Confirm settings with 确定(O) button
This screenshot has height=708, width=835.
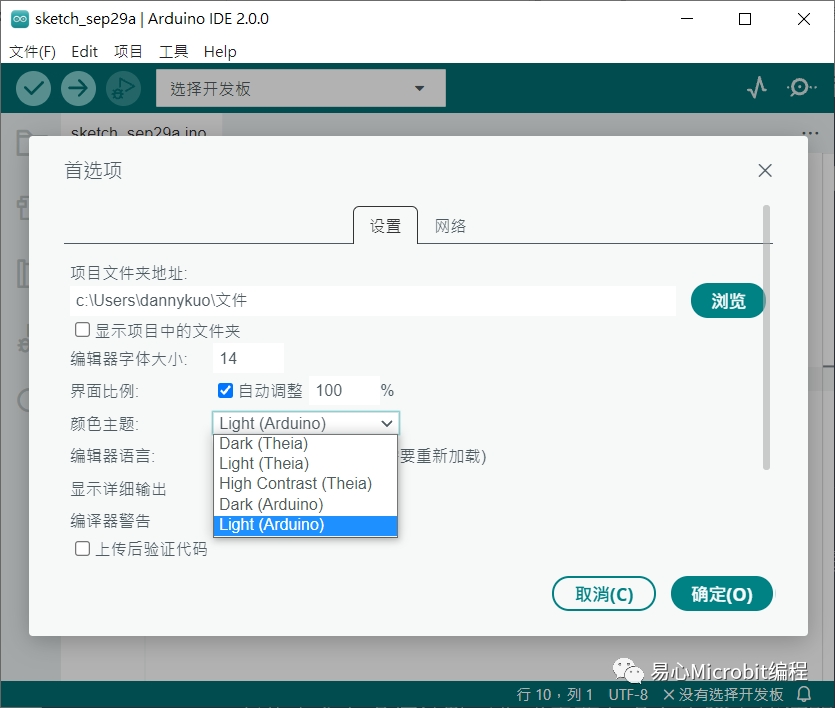722,594
